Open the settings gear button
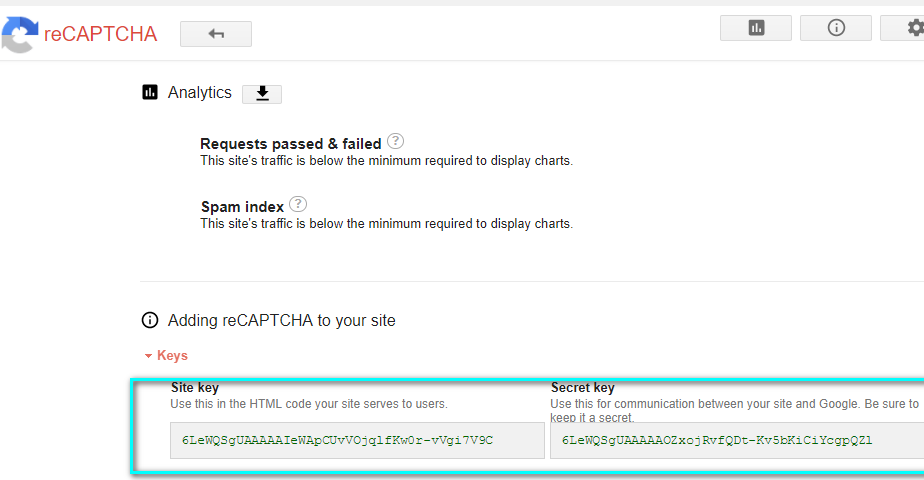Screen dimensions: 924x480 tap(903, 28)
